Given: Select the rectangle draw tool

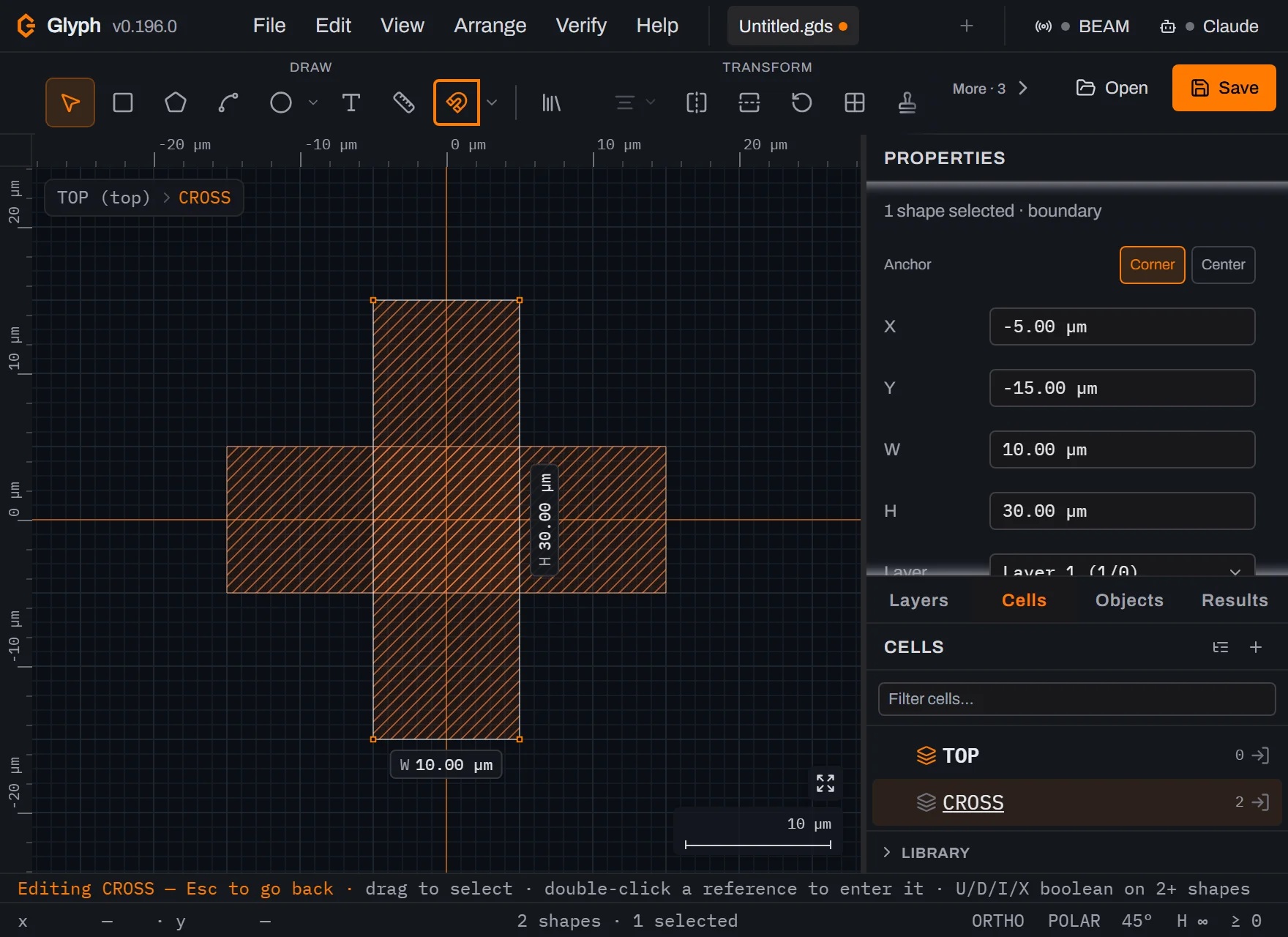Looking at the screenshot, I should click(x=123, y=102).
